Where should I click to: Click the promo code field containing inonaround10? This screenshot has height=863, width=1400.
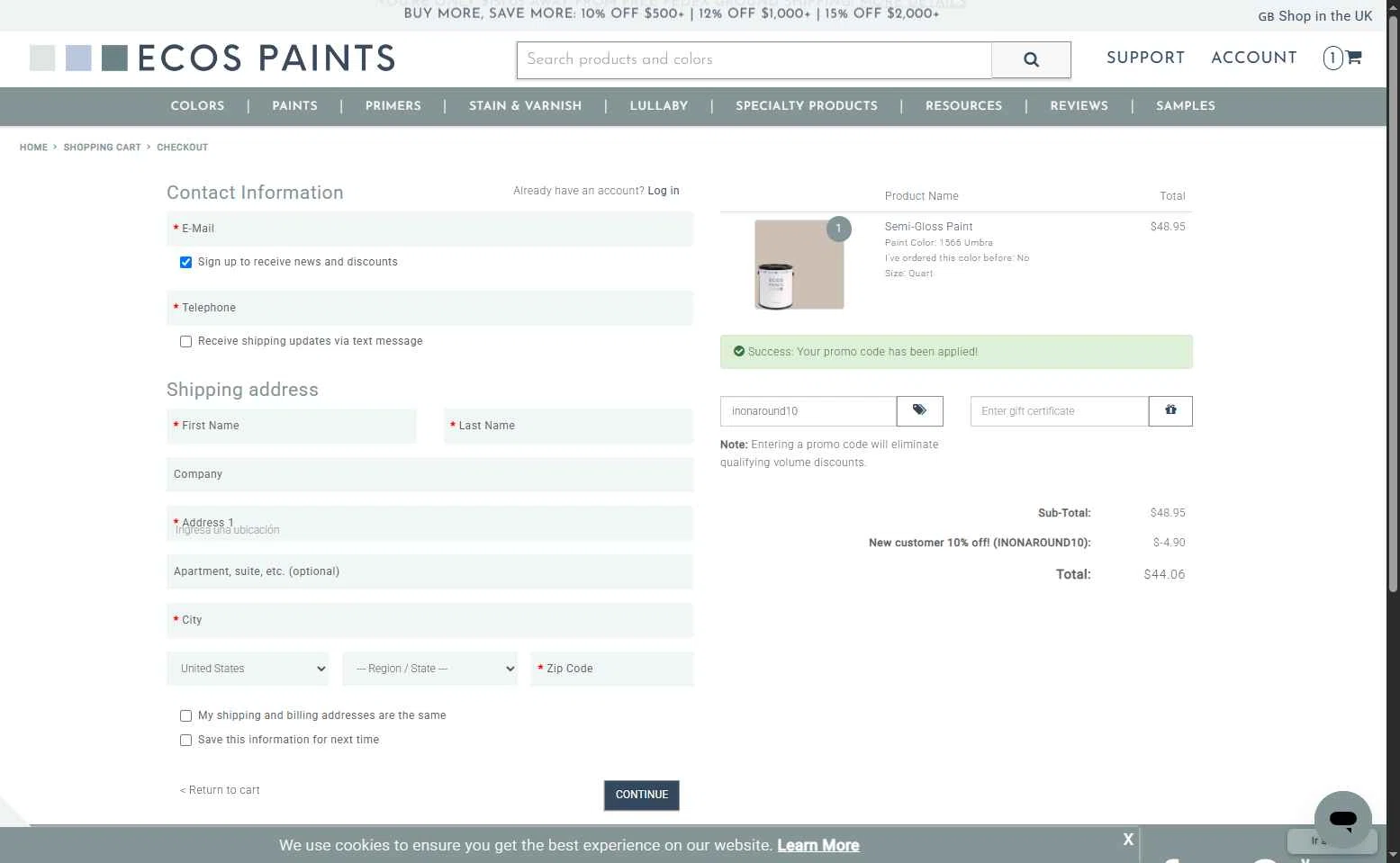pos(808,411)
